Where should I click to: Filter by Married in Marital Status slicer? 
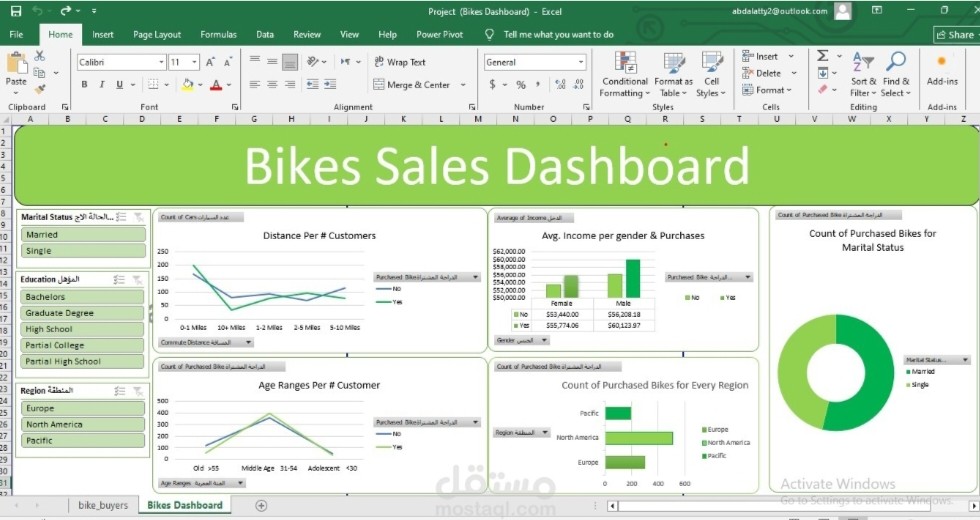82,234
